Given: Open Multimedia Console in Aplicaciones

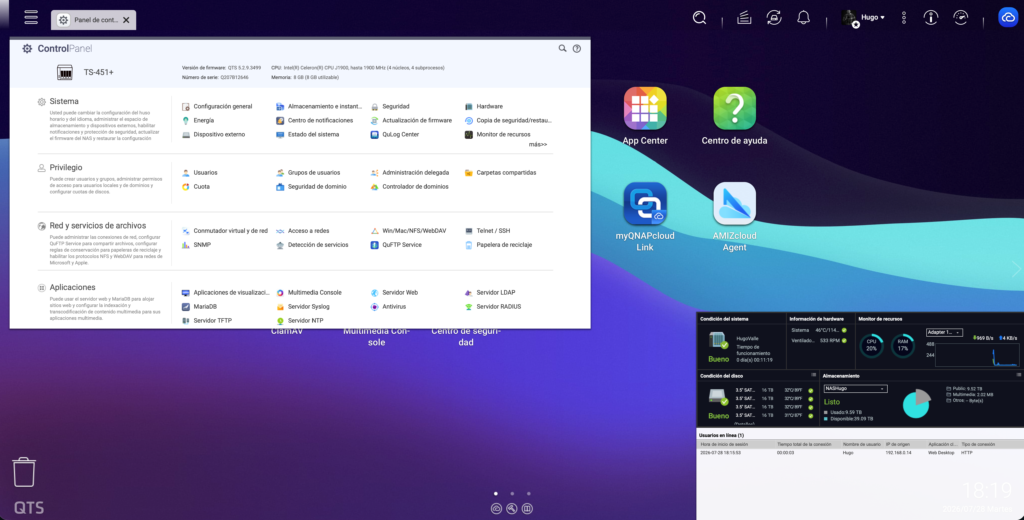Looking at the screenshot, I should (309, 293).
